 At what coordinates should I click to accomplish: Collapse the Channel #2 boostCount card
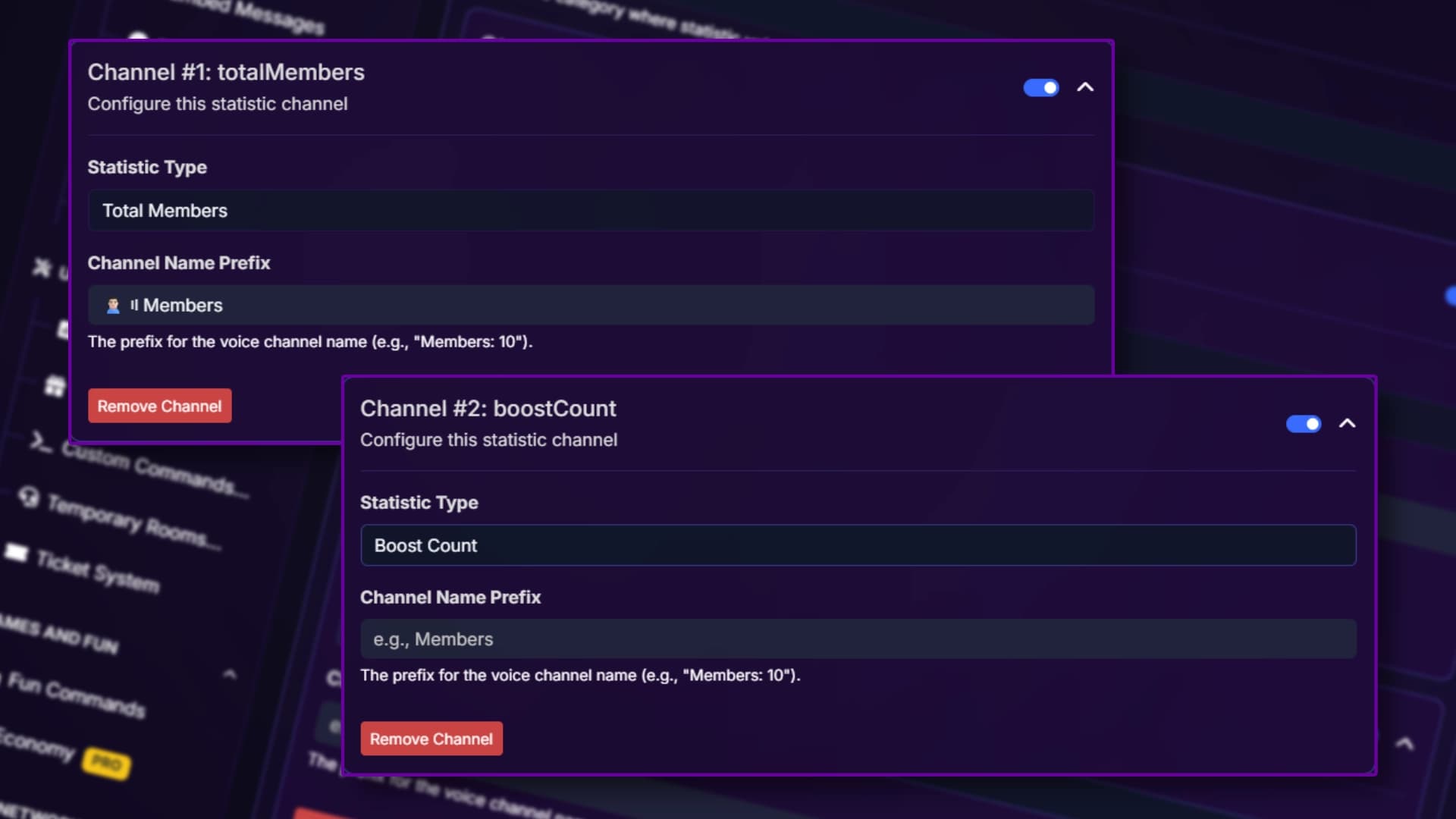[1348, 424]
